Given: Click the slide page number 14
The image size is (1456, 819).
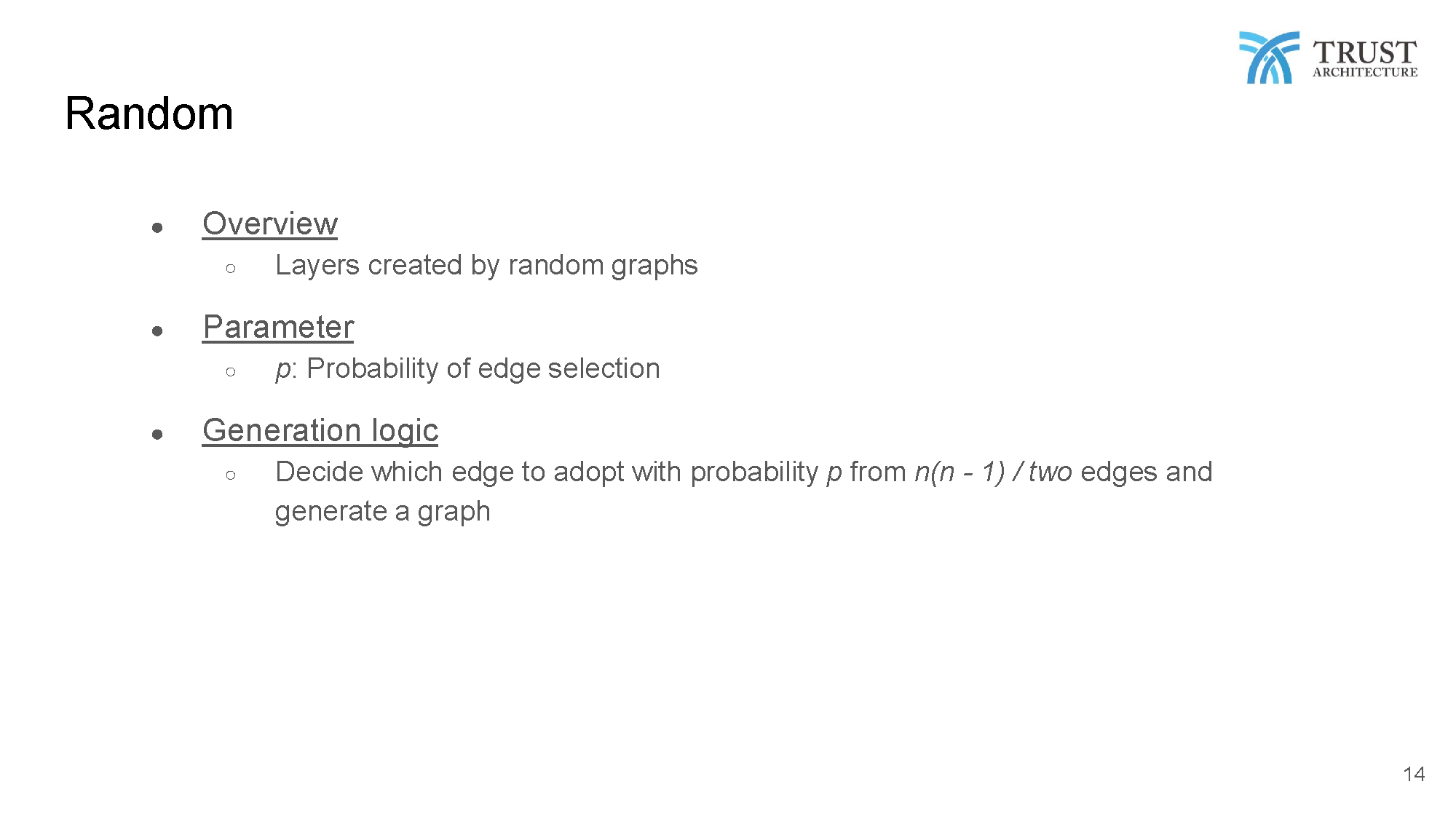Looking at the screenshot, I should (x=1414, y=774).
